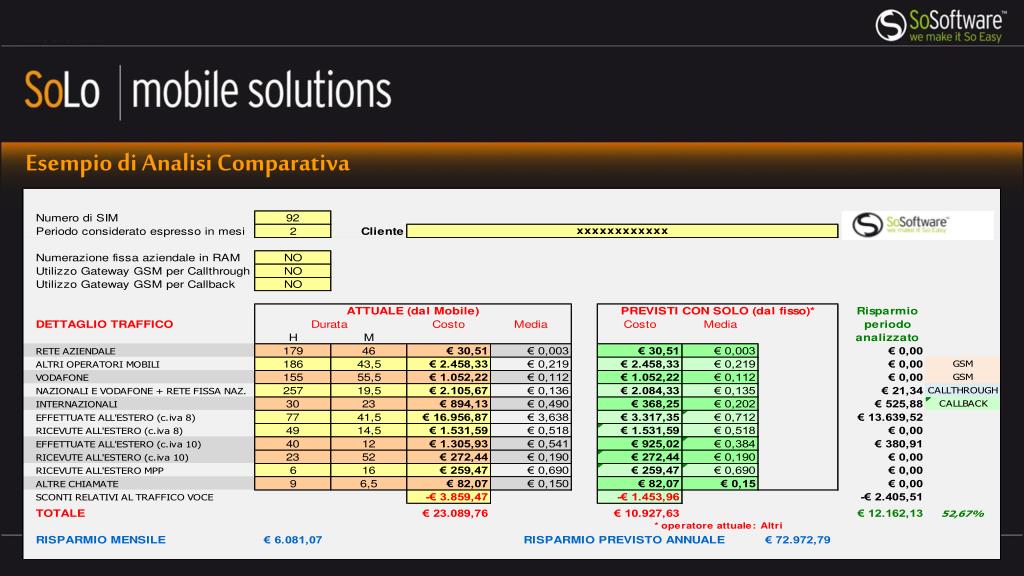
Task: Click the 'RISPARMIO PREVISTO ANNUALE' label
Action: [624, 540]
